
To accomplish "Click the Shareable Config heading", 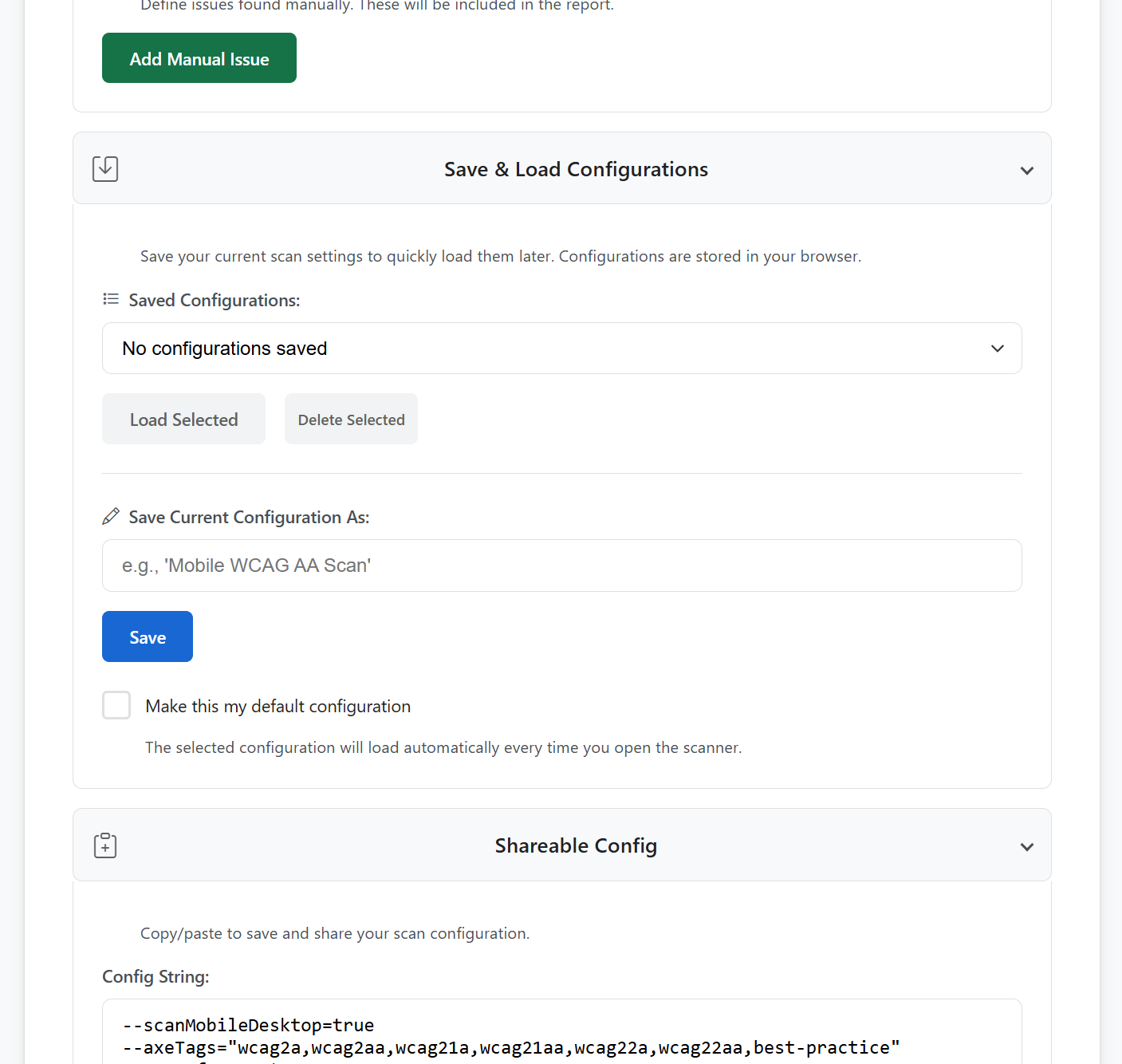I will click(x=576, y=845).
